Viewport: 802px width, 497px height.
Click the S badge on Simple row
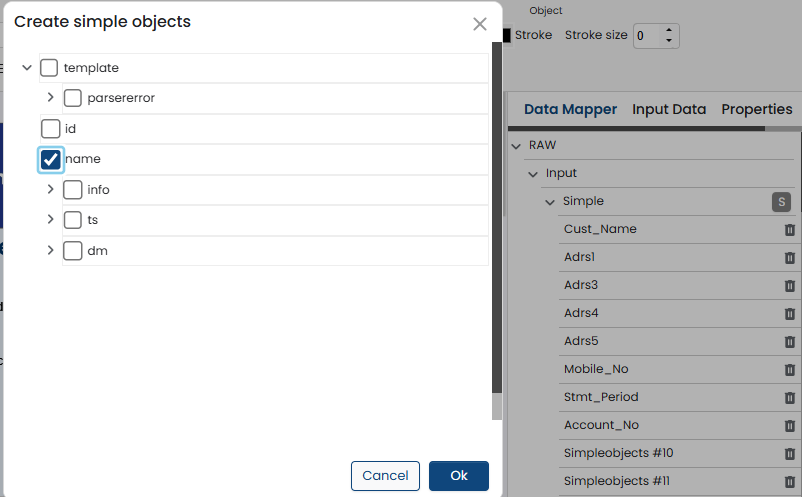(781, 202)
